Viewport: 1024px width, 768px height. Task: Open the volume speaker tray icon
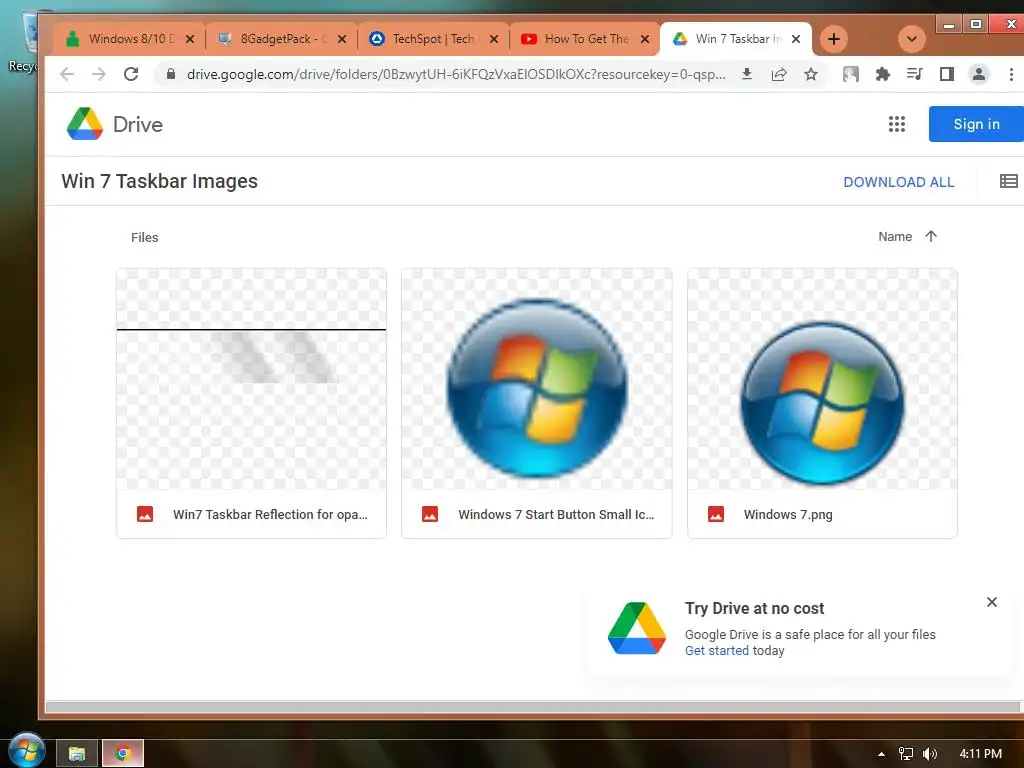pos(930,754)
